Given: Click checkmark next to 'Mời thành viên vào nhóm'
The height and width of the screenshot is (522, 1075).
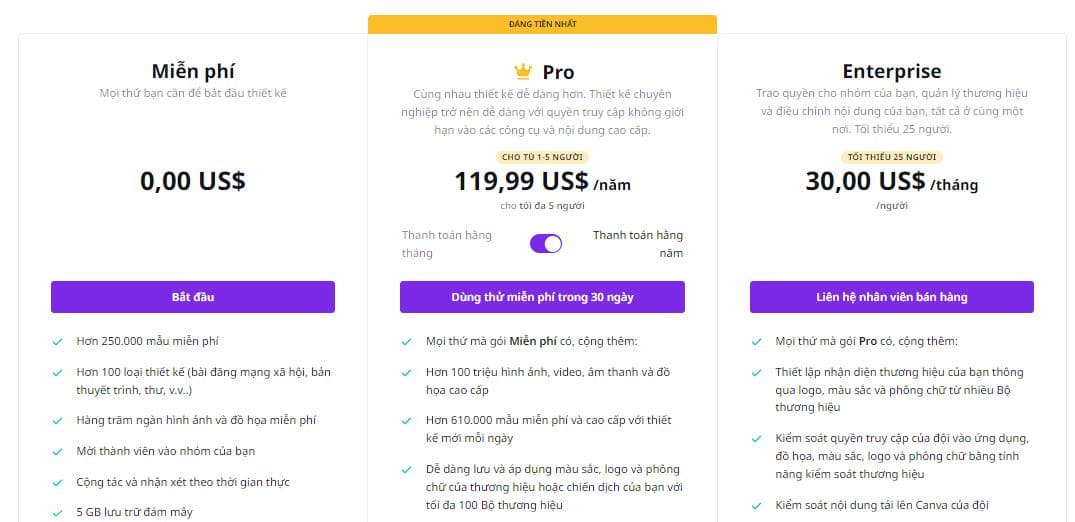Looking at the screenshot, I should (58, 452).
